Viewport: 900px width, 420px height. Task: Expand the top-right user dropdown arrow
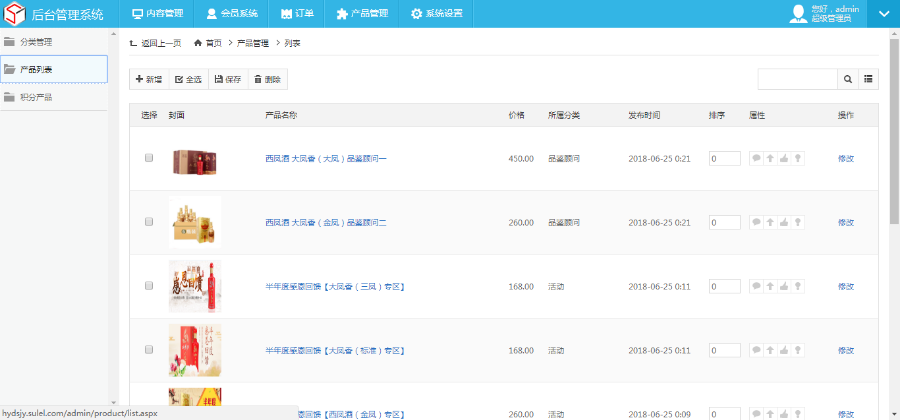point(883,14)
